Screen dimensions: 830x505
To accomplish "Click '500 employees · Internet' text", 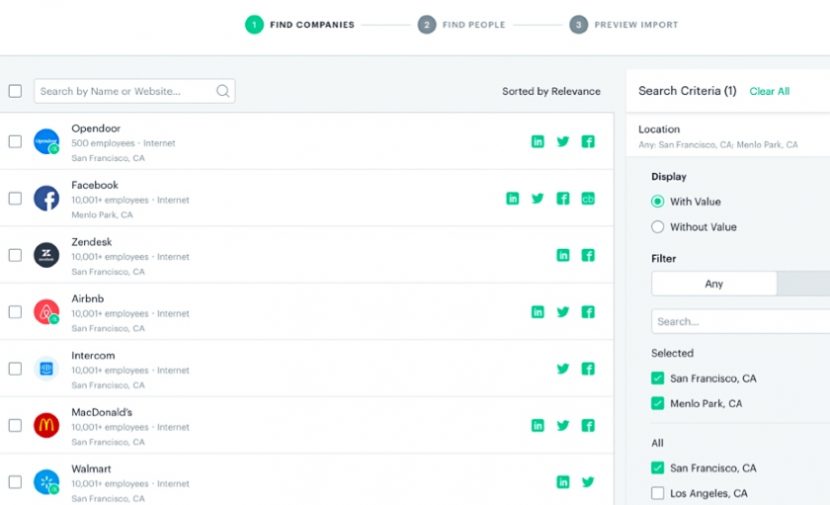I will tap(123, 143).
